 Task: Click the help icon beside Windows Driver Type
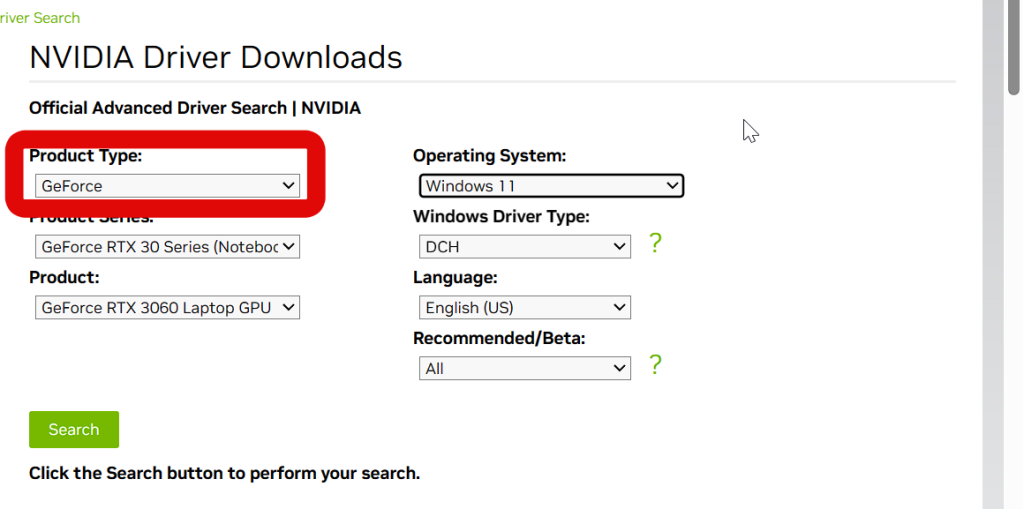tap(655, 243)
